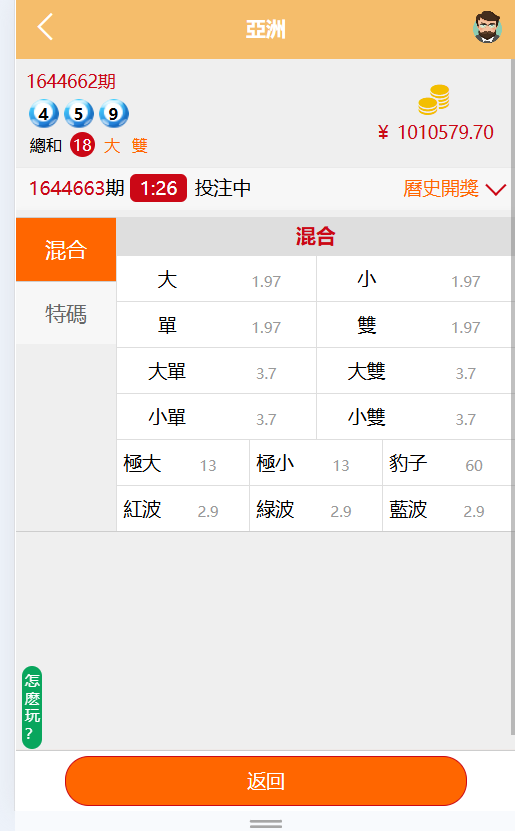Screen dimensions: 515x831
Task: Expand the 歷史開獎 history dropdown
Action: pyautogui.click(x=455, y=189)
